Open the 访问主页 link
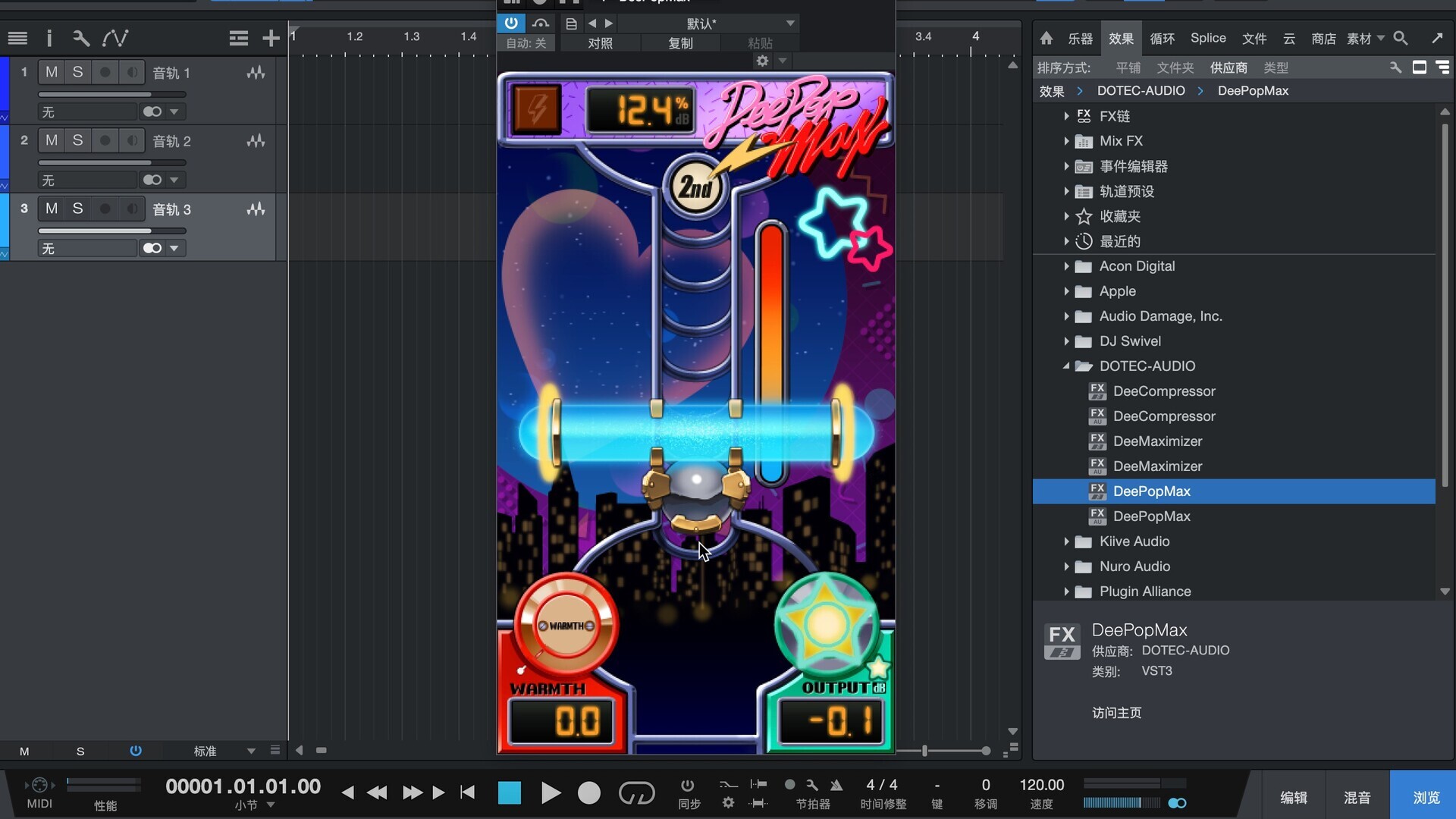This screenshot has width=1456, height=819. coord(1116,713)
